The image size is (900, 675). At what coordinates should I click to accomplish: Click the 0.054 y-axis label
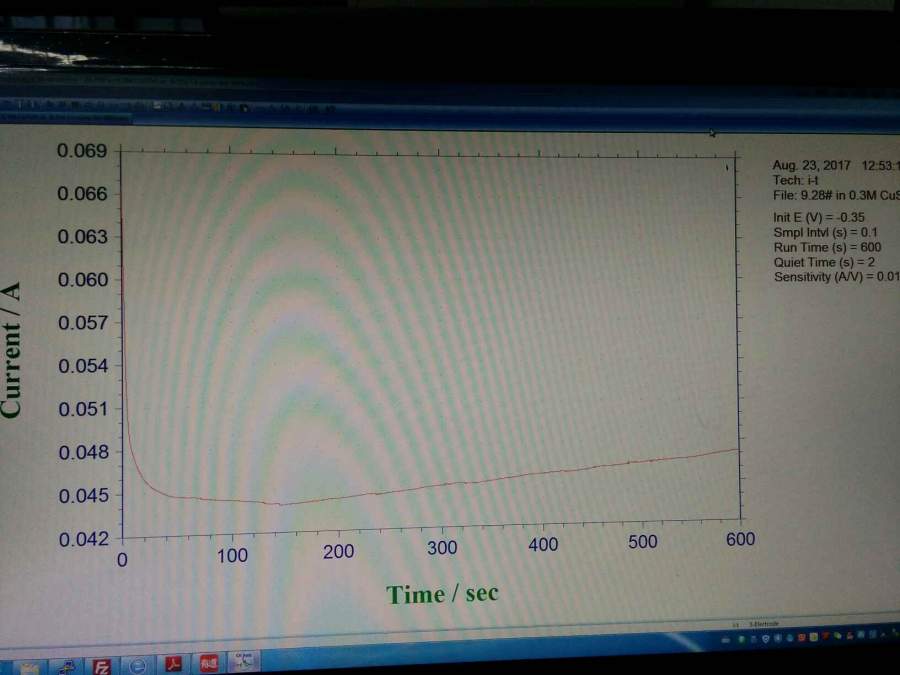point(83,366)
